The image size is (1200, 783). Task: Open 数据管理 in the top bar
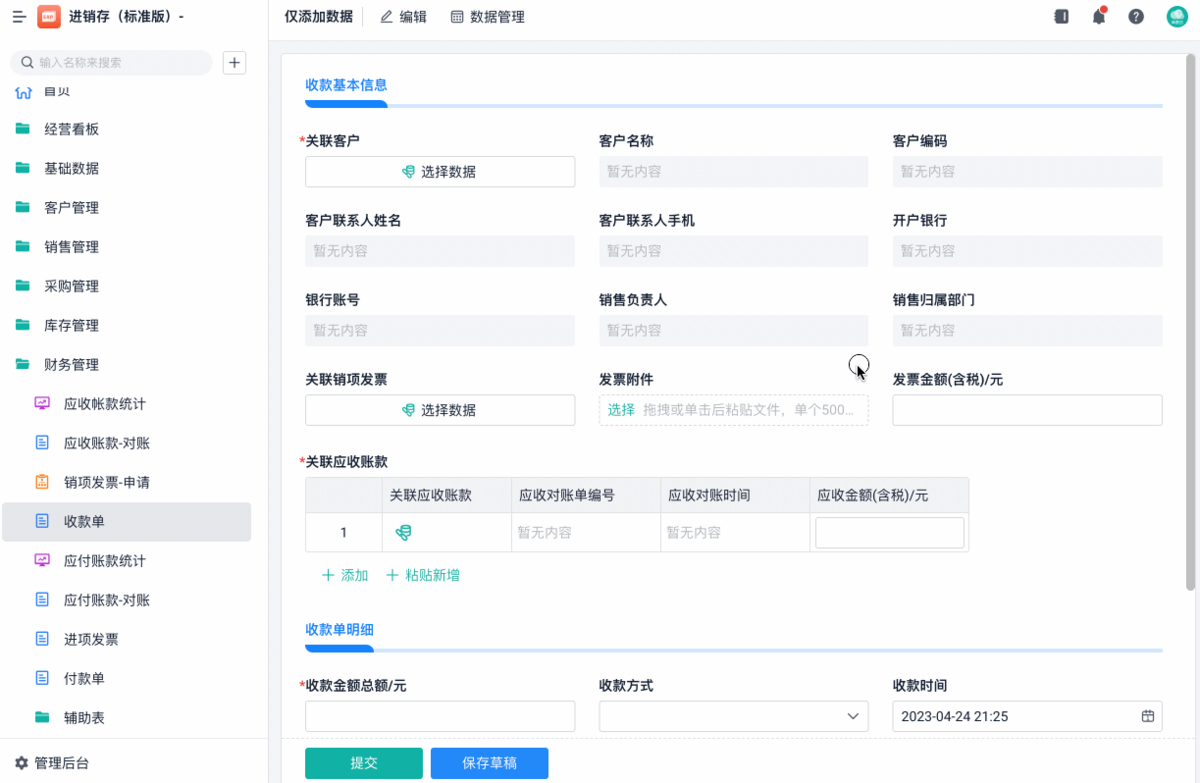pos(487,17)
